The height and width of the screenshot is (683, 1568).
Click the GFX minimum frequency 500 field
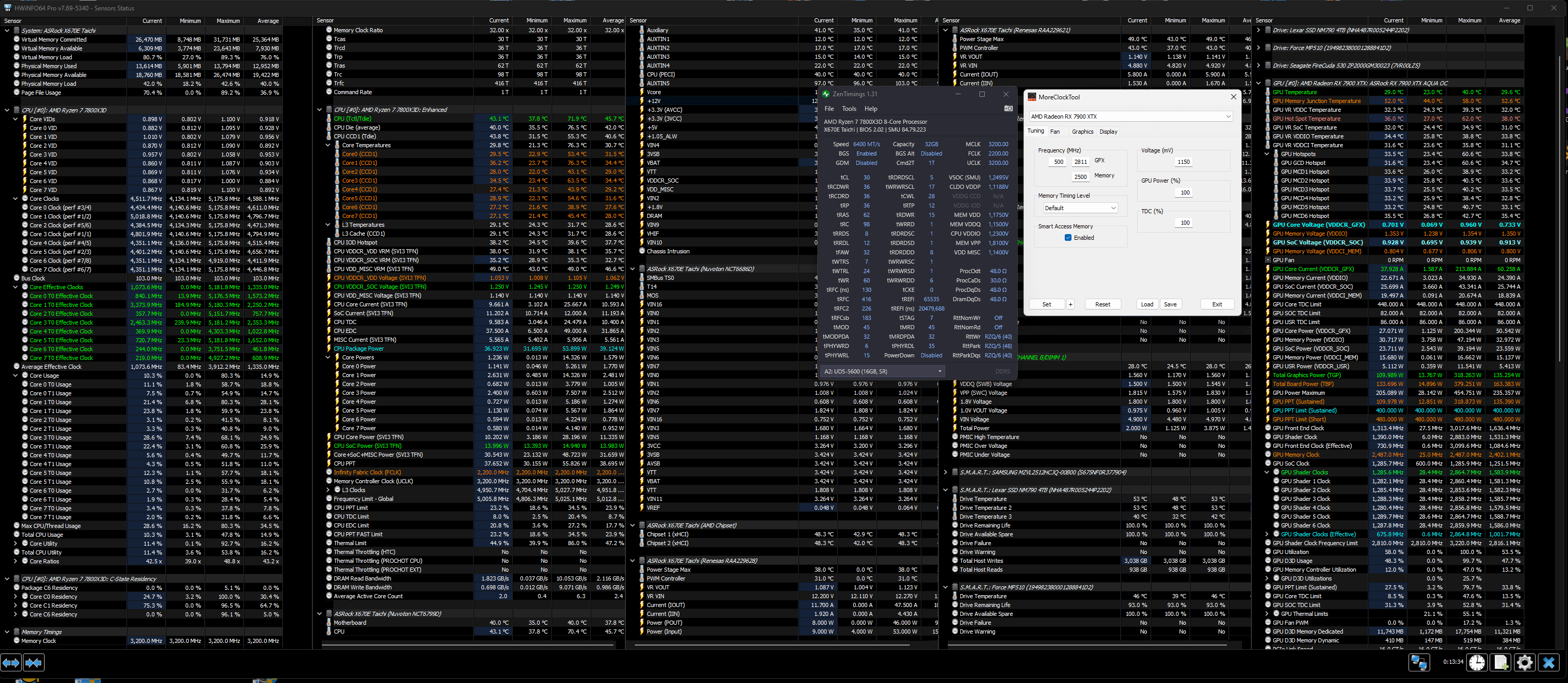coord(1059,162)
